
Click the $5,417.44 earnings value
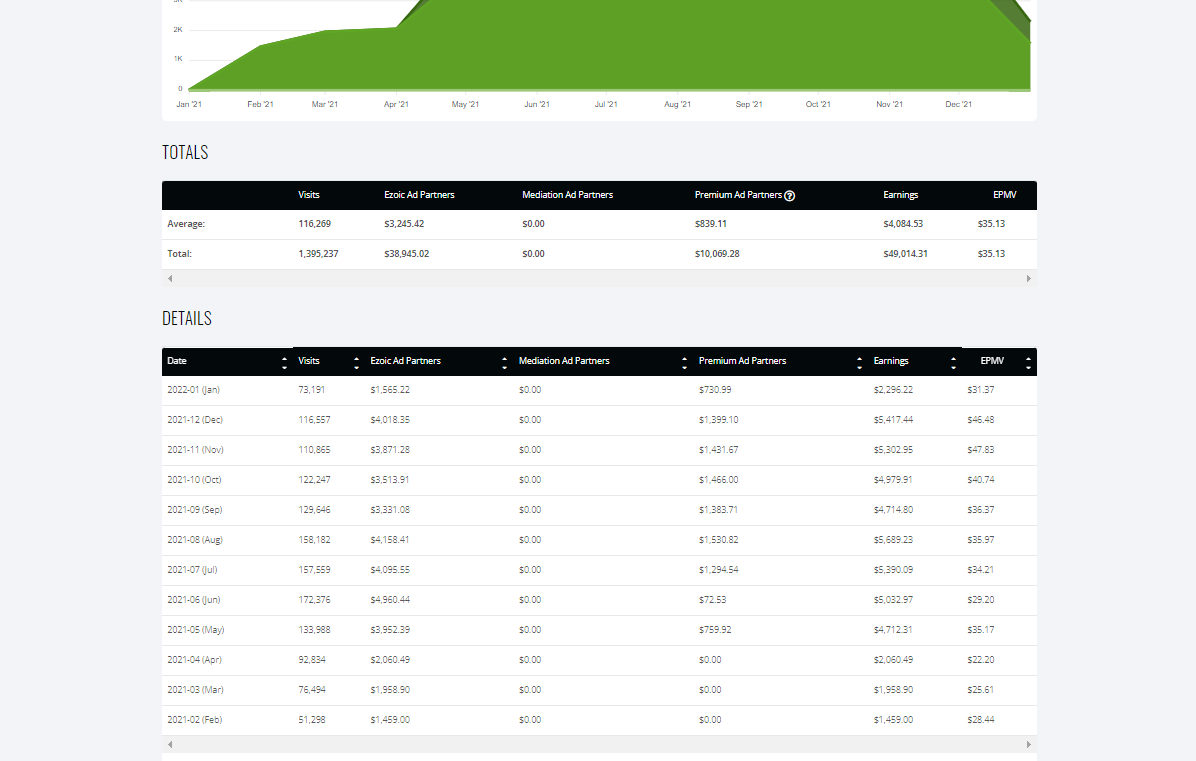[x=893, y=420]
